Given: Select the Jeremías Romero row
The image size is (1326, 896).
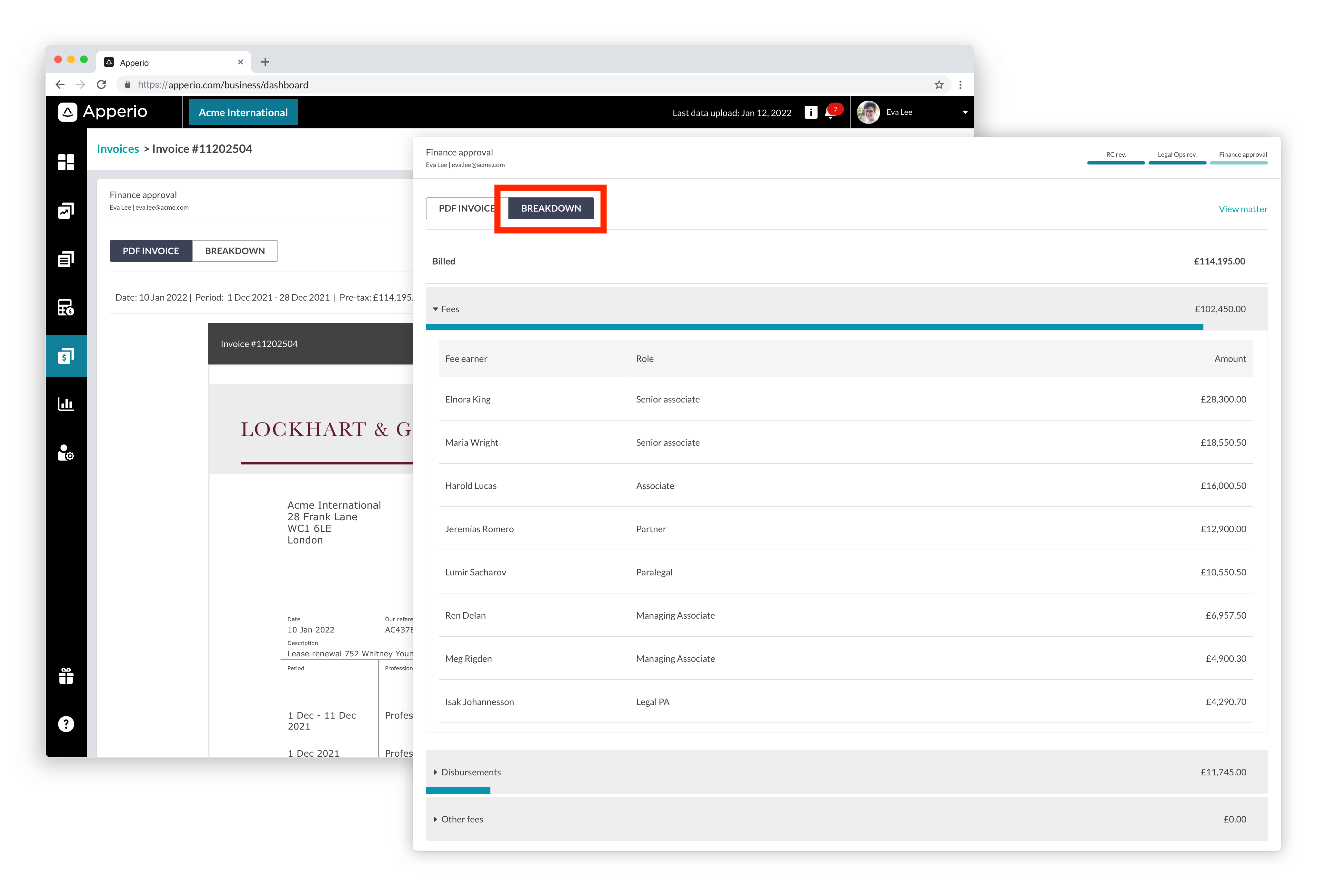Looking at the screenshot, I should 845,529.
